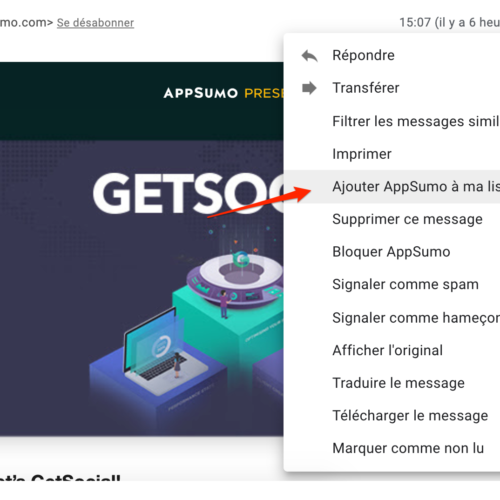Image resolution: width=500 pixels, height=500 pixels.
Task: Choose Supprimer ce message
Action: click(x=392, y=219)
